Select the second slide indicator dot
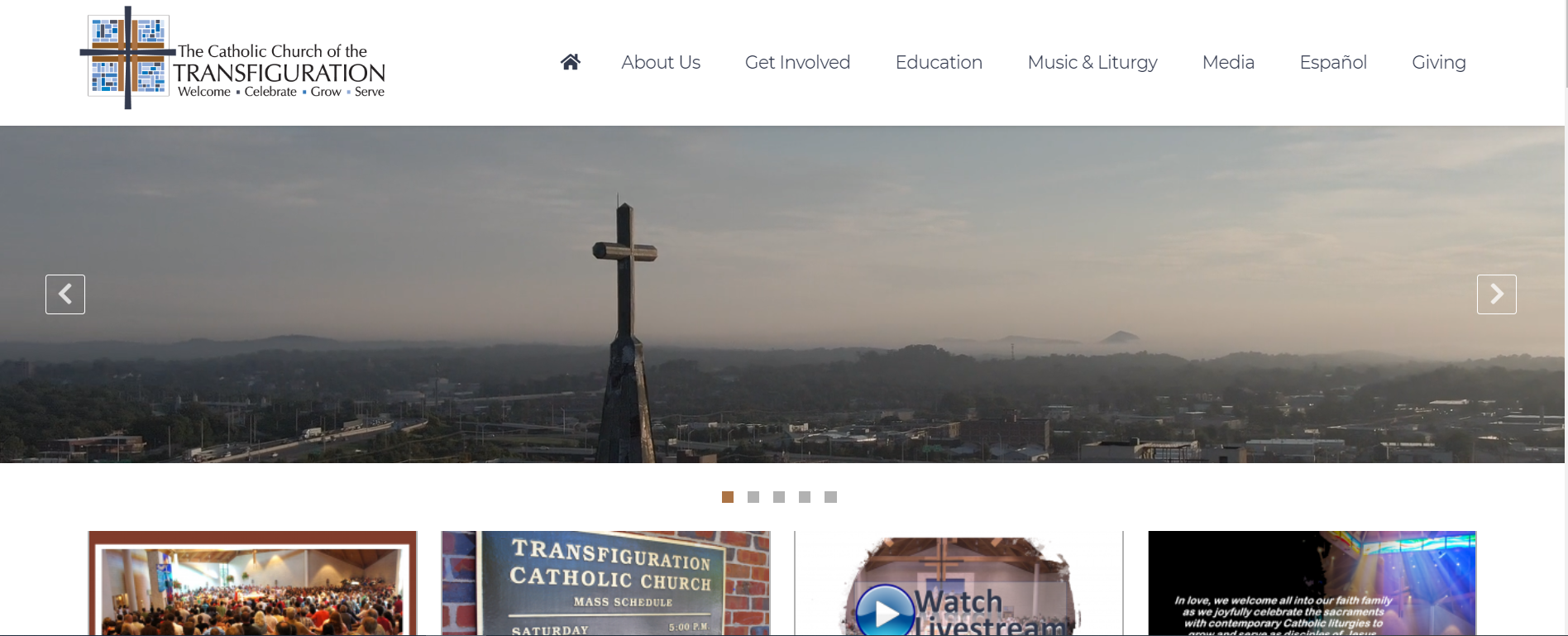The image size is (1568, 636). pyautogui.click(x=753, y=497)
